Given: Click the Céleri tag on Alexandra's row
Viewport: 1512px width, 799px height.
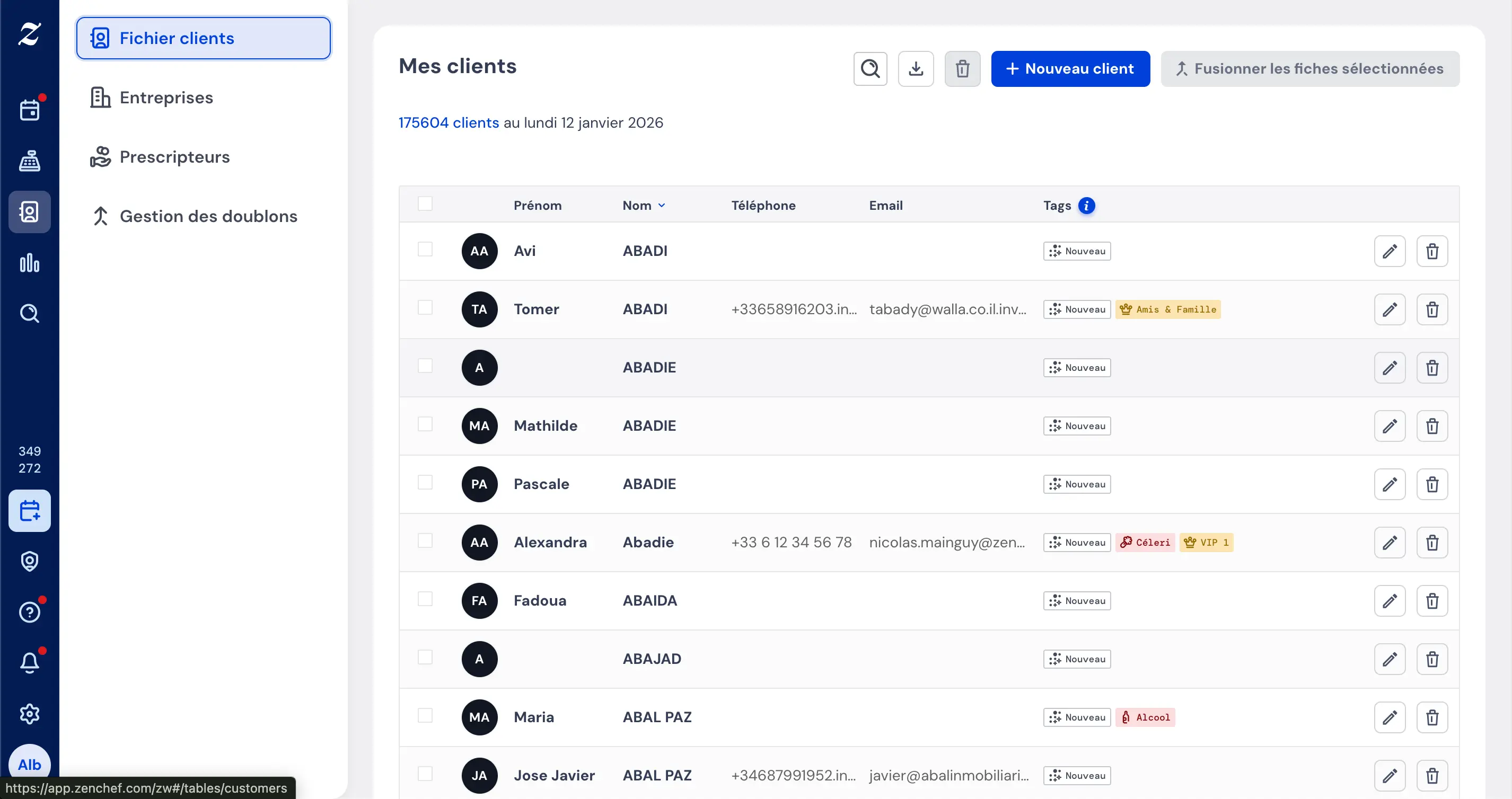Looking at the screenshot, I should 1145,542.
